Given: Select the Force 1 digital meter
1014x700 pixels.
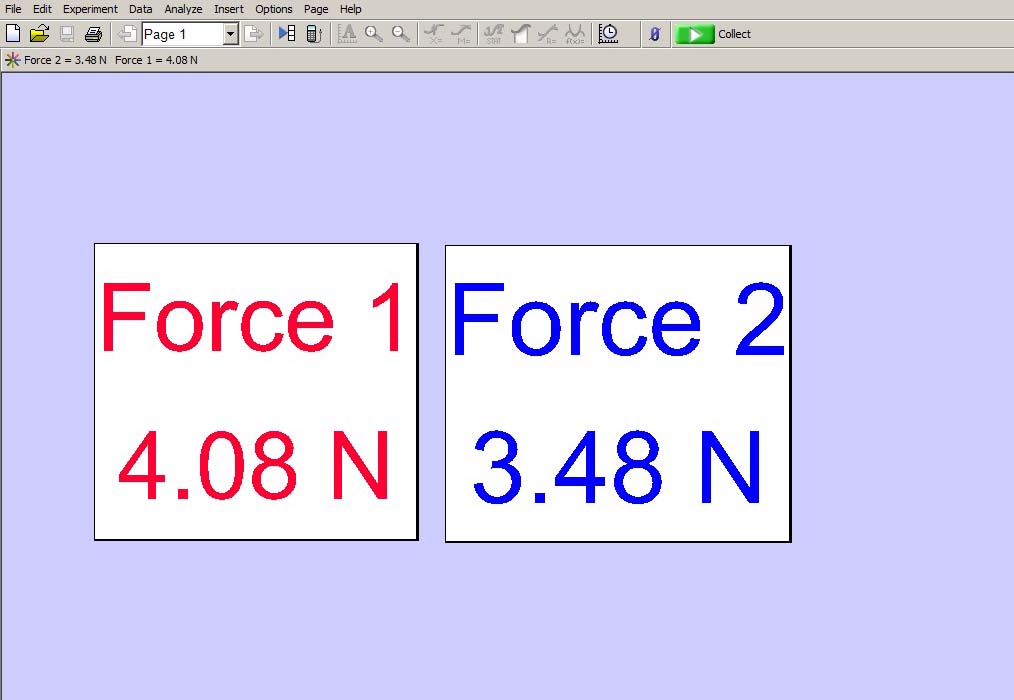Looking at the screenshot, I should pos(256,391).
